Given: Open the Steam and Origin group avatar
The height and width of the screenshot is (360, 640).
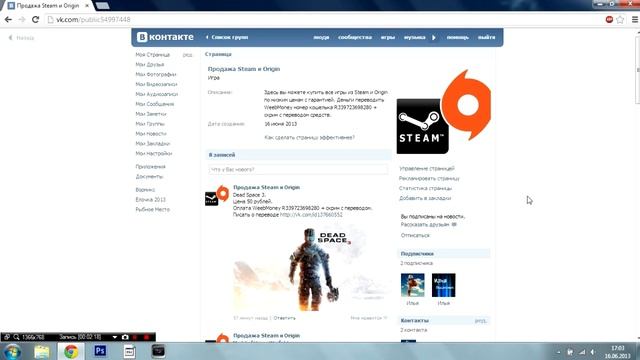Looking at the screenshot, I should pos(444,112).
